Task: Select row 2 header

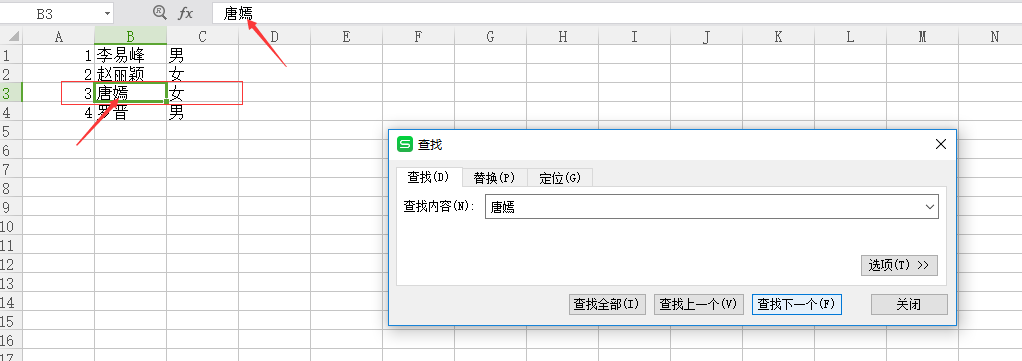Action: pyautogui.click(x=11, y=74)
